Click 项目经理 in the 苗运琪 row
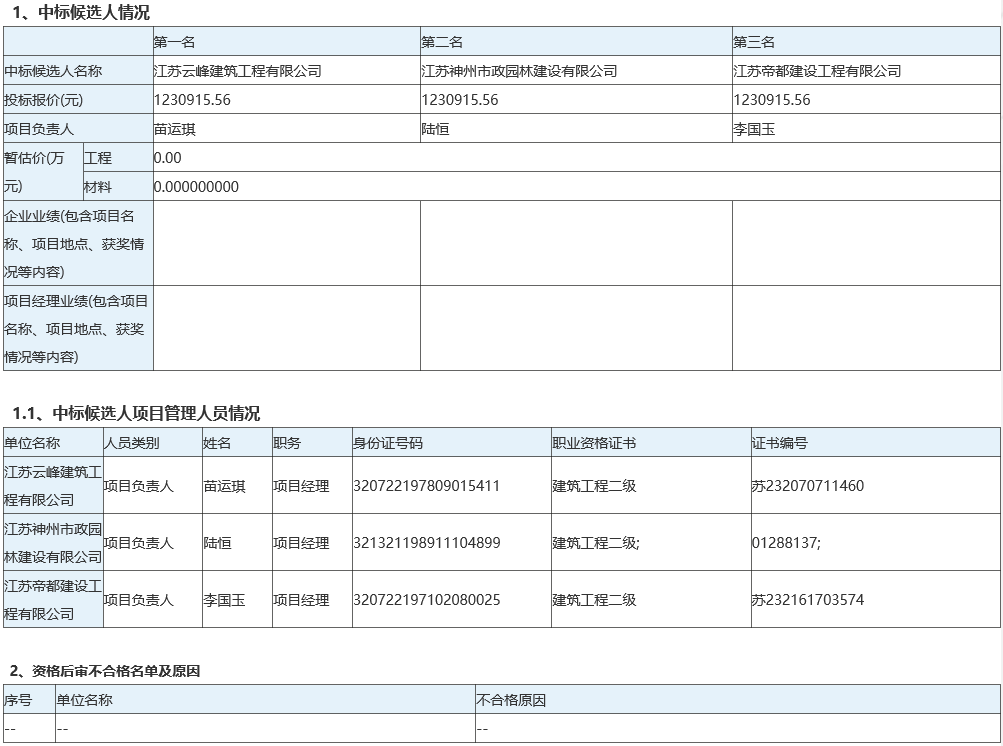Image resolution: width=1003 pixels, height=746 pixels. tap(301, 486)
